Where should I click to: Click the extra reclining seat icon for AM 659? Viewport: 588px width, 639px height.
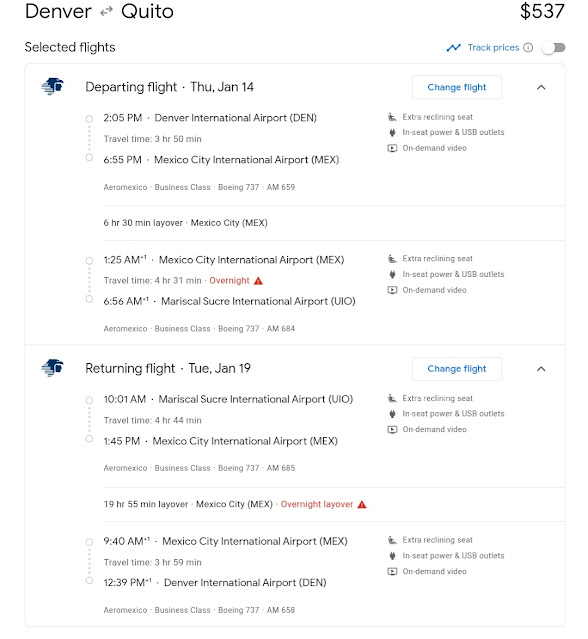(x=392, y=117)
